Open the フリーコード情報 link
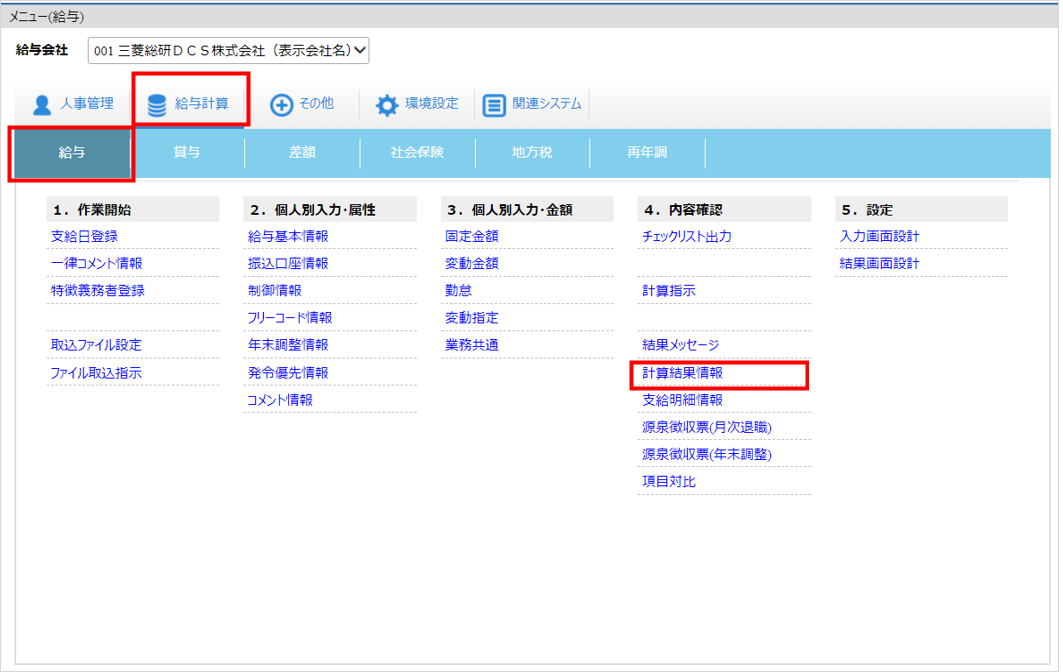This screenshot has width=1063, height=672. [290, 318]
